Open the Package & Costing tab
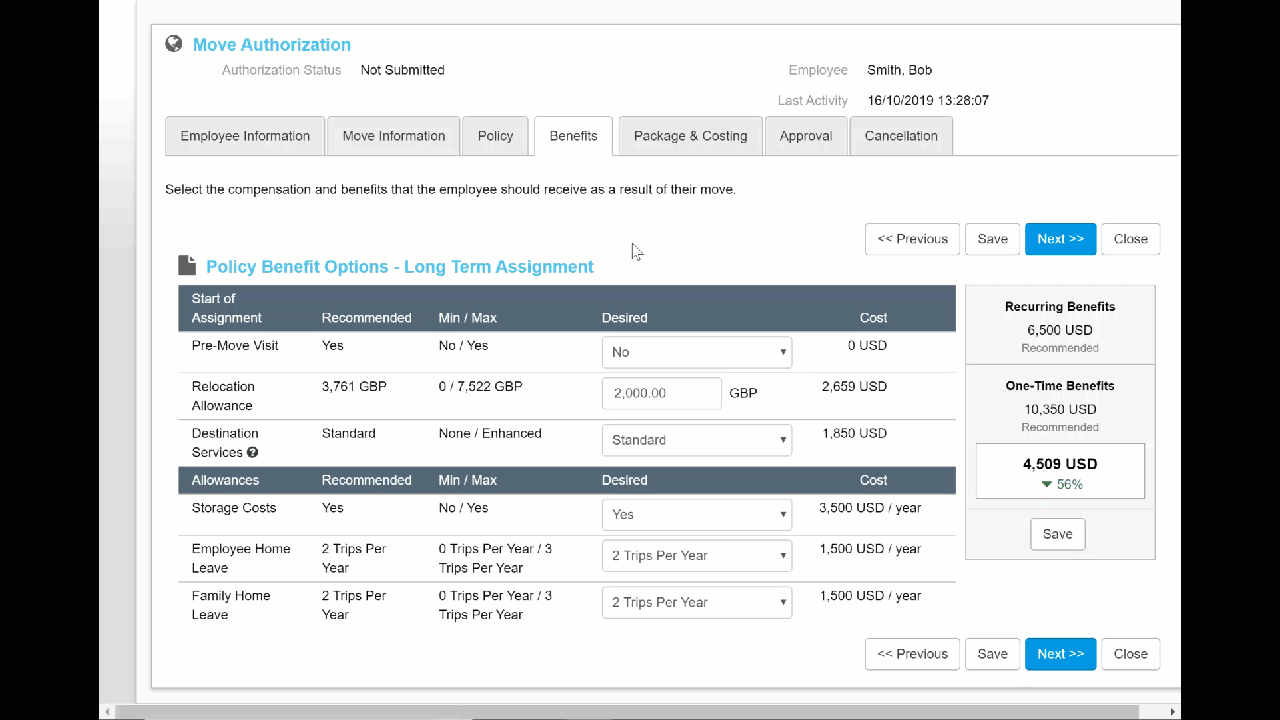Viewport: 1280px width, 720px height. click(x=691, y=136)
